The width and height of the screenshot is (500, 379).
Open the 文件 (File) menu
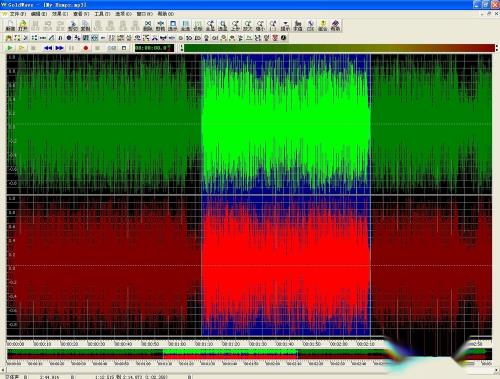(x=18, y=14)
